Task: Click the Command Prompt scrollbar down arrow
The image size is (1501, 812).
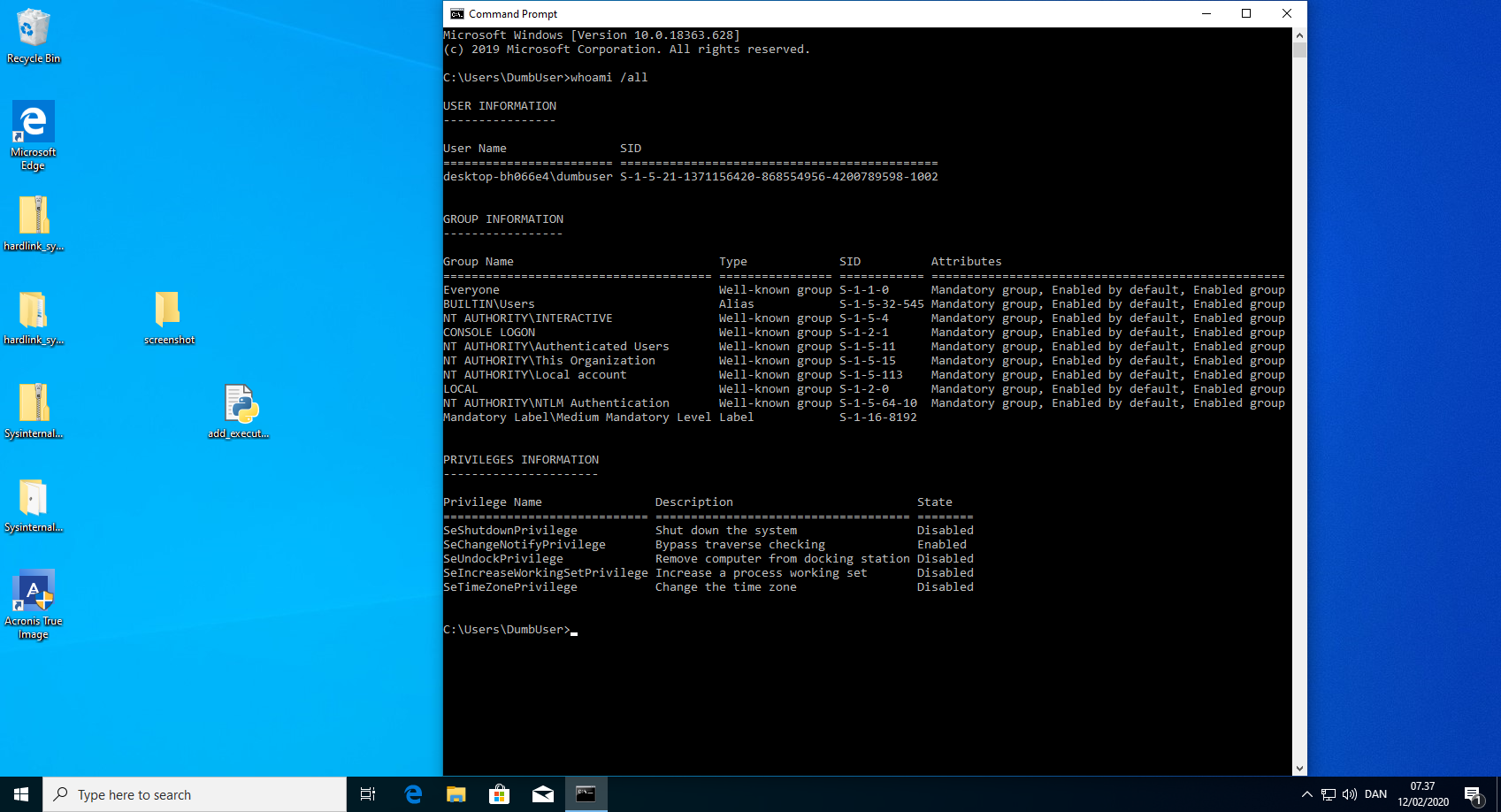Action: pyautogui.click(x=1299, y=769)
